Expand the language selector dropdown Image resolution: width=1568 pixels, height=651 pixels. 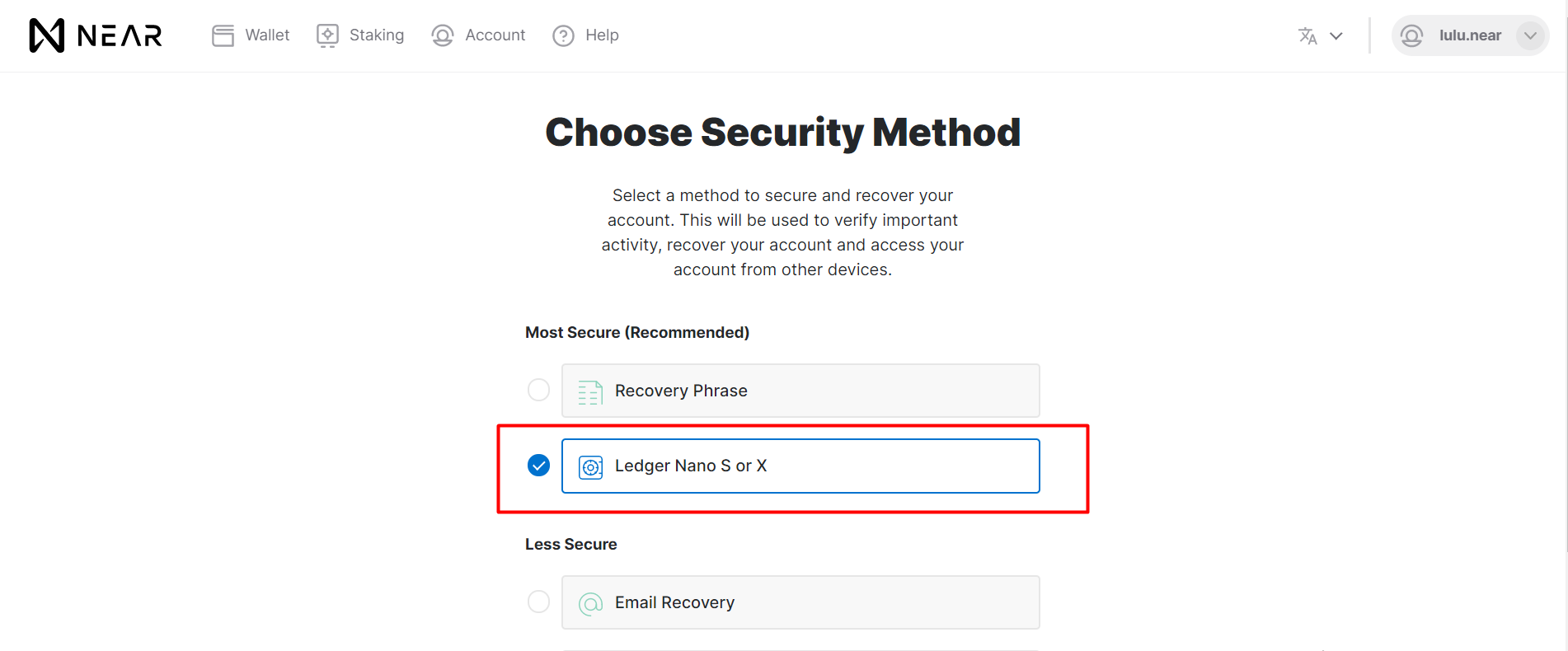1336,35
